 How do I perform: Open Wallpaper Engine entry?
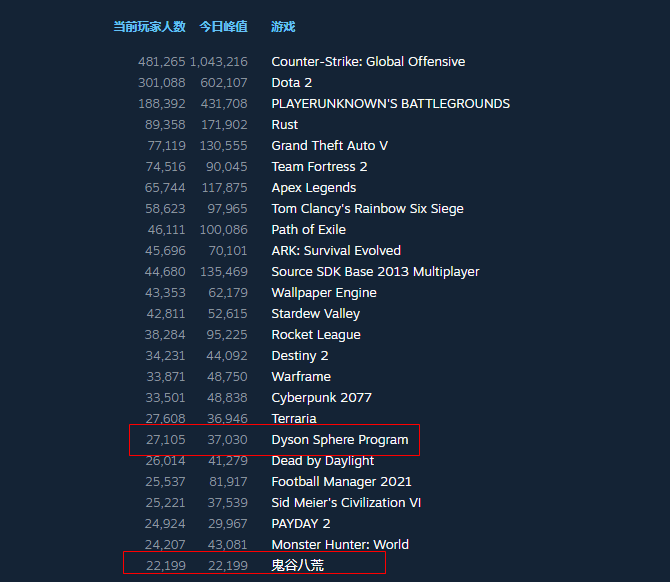click(x=324, y=293)
